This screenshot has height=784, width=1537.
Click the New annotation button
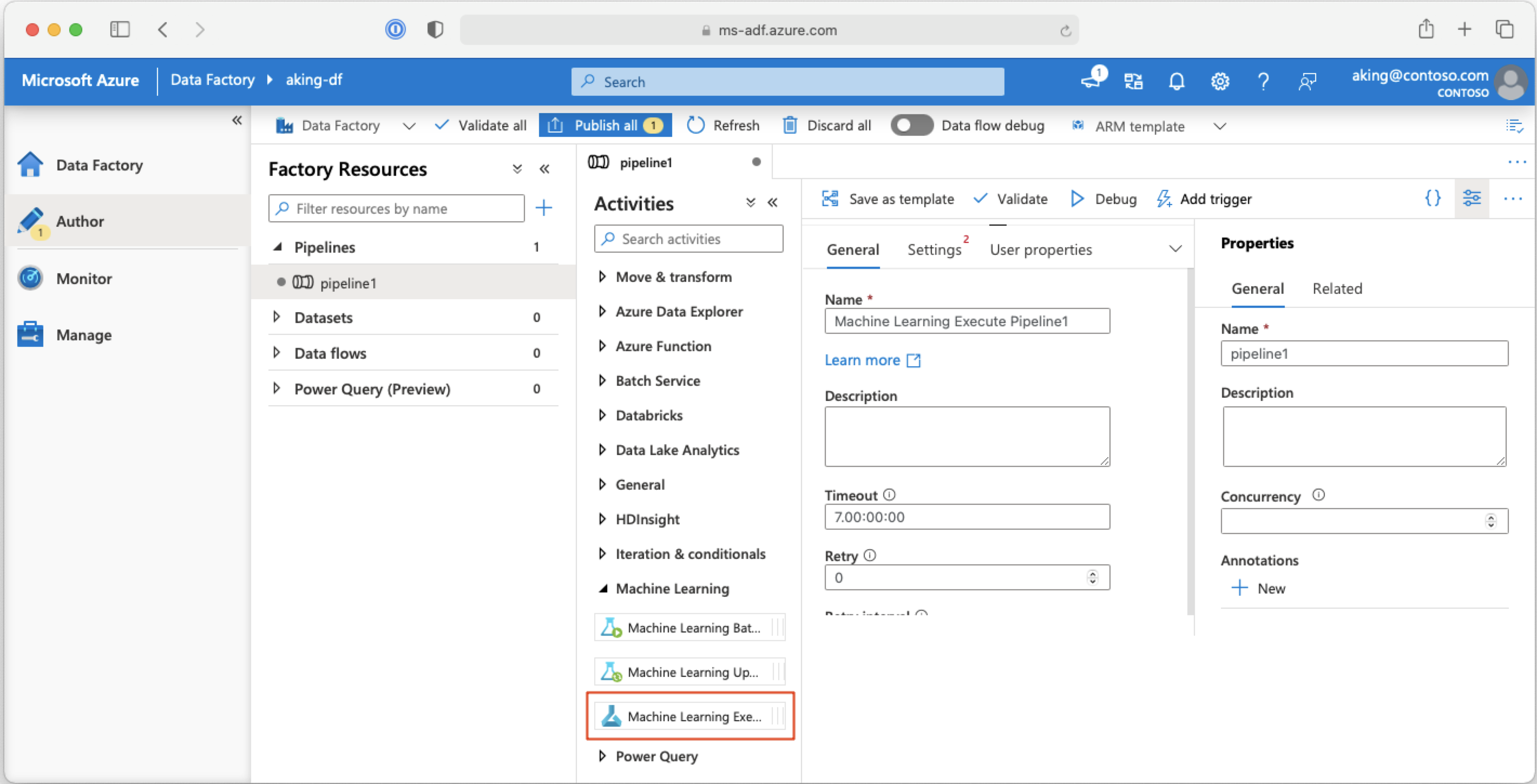pyautogui.click(x=1253, y=587)
